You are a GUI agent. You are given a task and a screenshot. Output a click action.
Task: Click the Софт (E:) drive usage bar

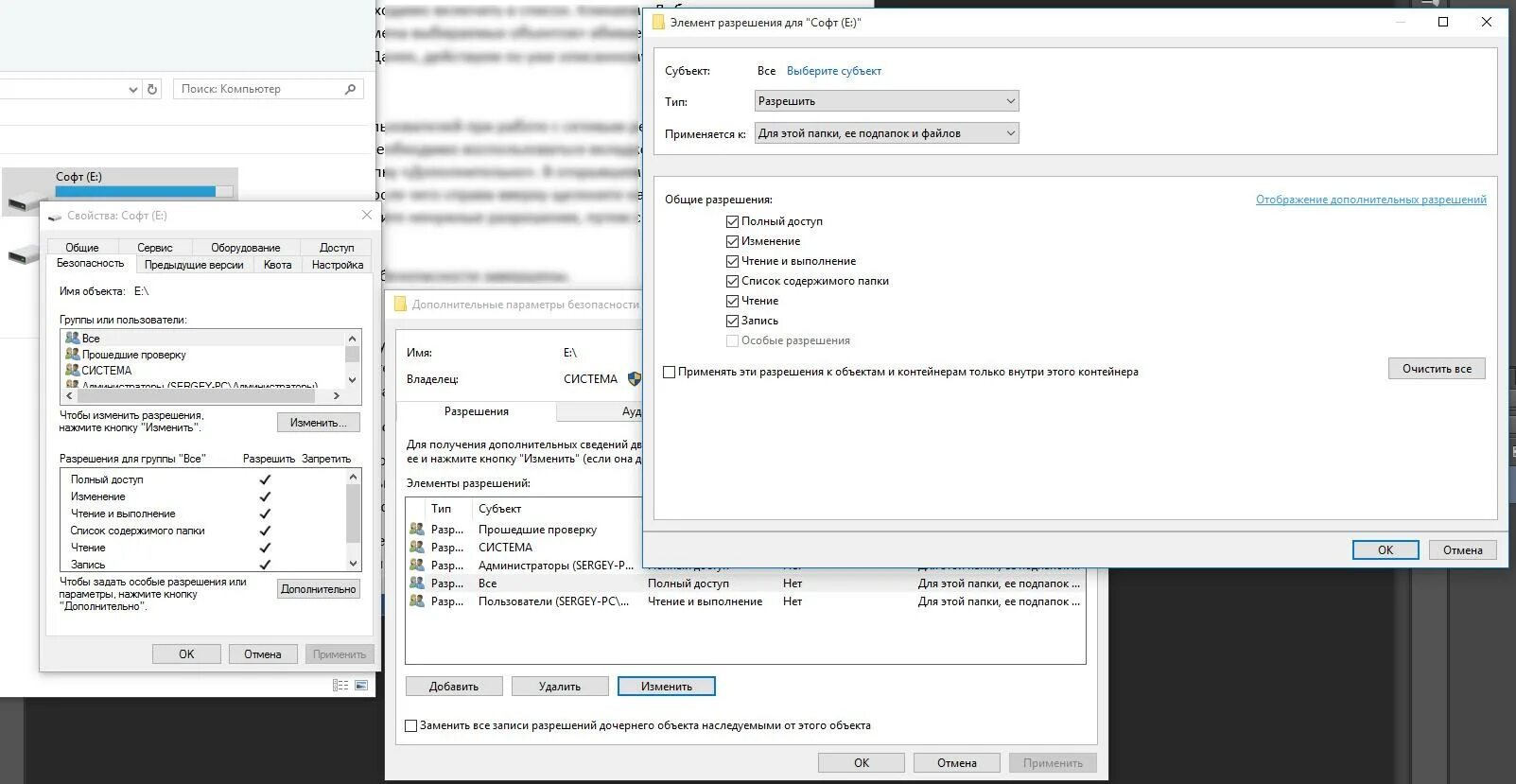point(144,191)
